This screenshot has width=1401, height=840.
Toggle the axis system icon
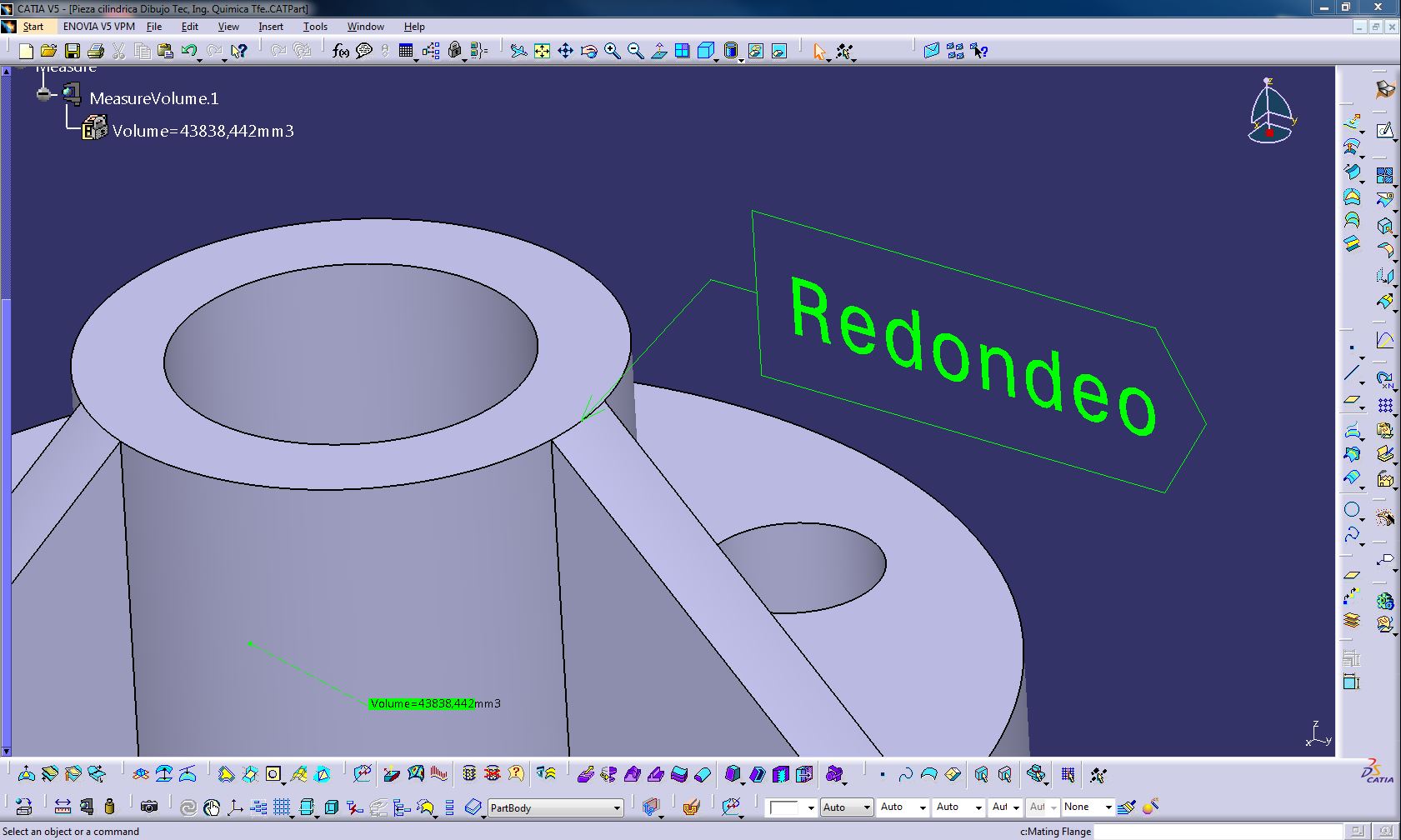[x=235, y=807]
